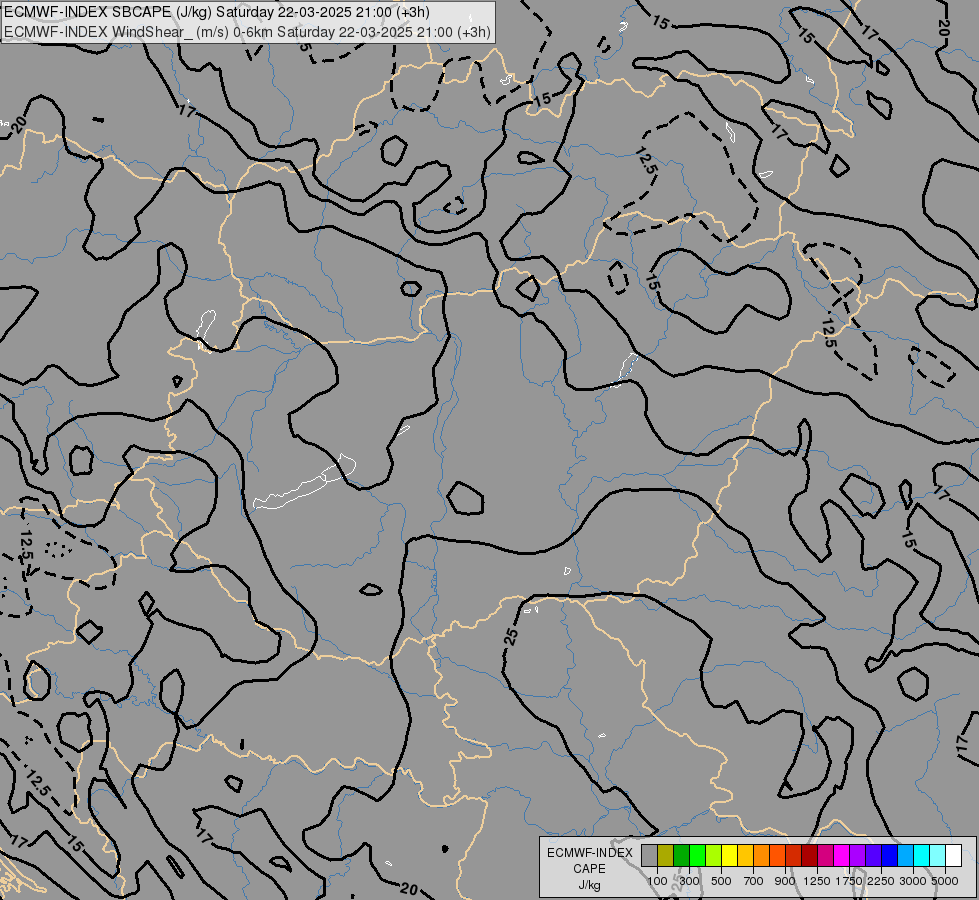
Task: Select the bright magenta legend swatch
Action: 841,855
